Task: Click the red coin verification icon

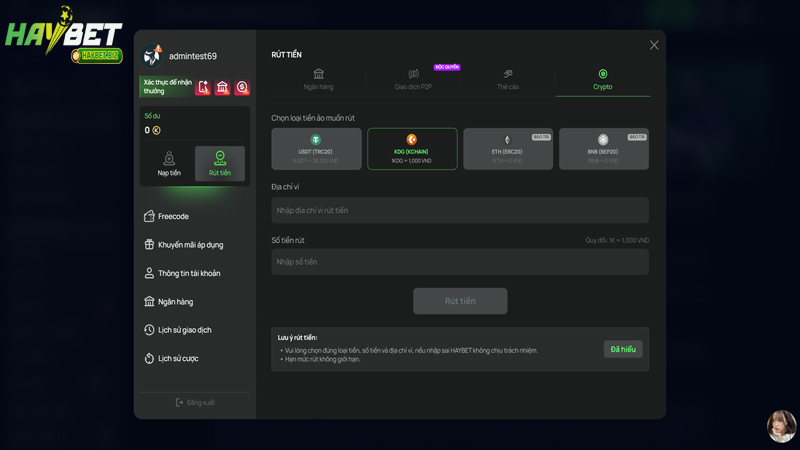Action: [241, 88]
